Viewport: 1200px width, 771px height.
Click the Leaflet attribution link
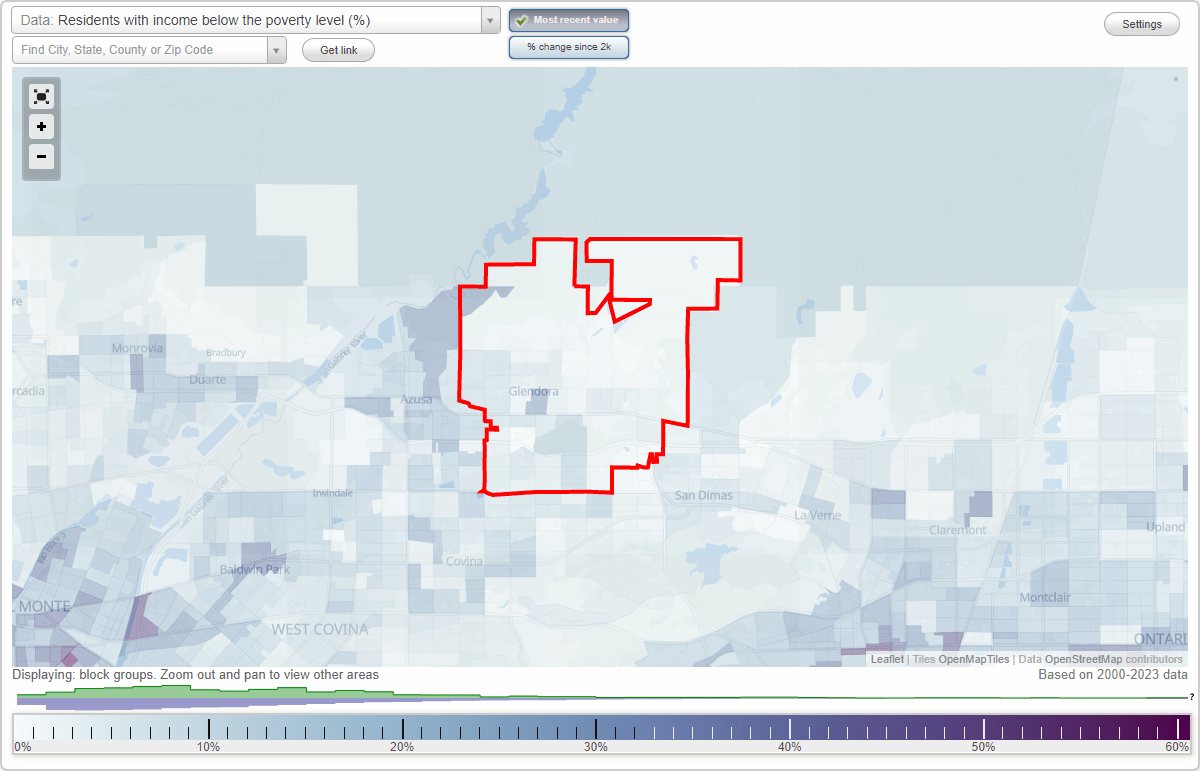(887, 659)
